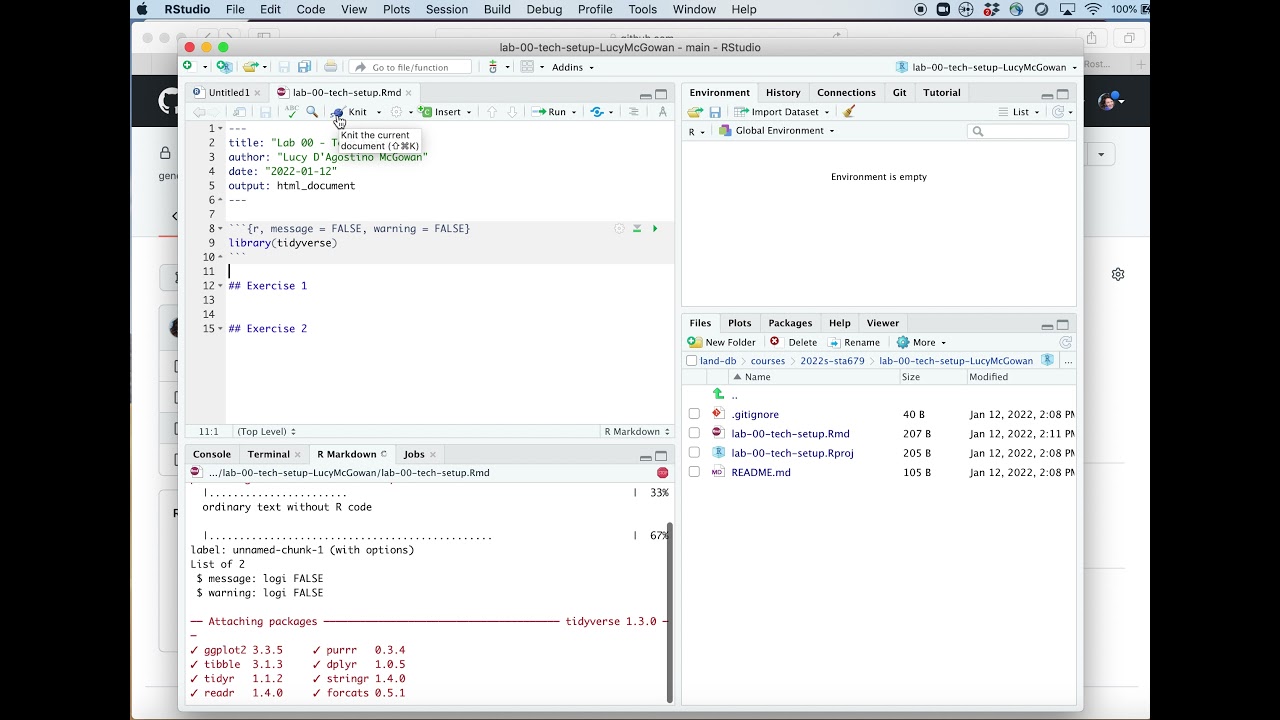1280x720 pixels.
Task: Check the .gitignore file checkbox
Action: tap(694, 414)
